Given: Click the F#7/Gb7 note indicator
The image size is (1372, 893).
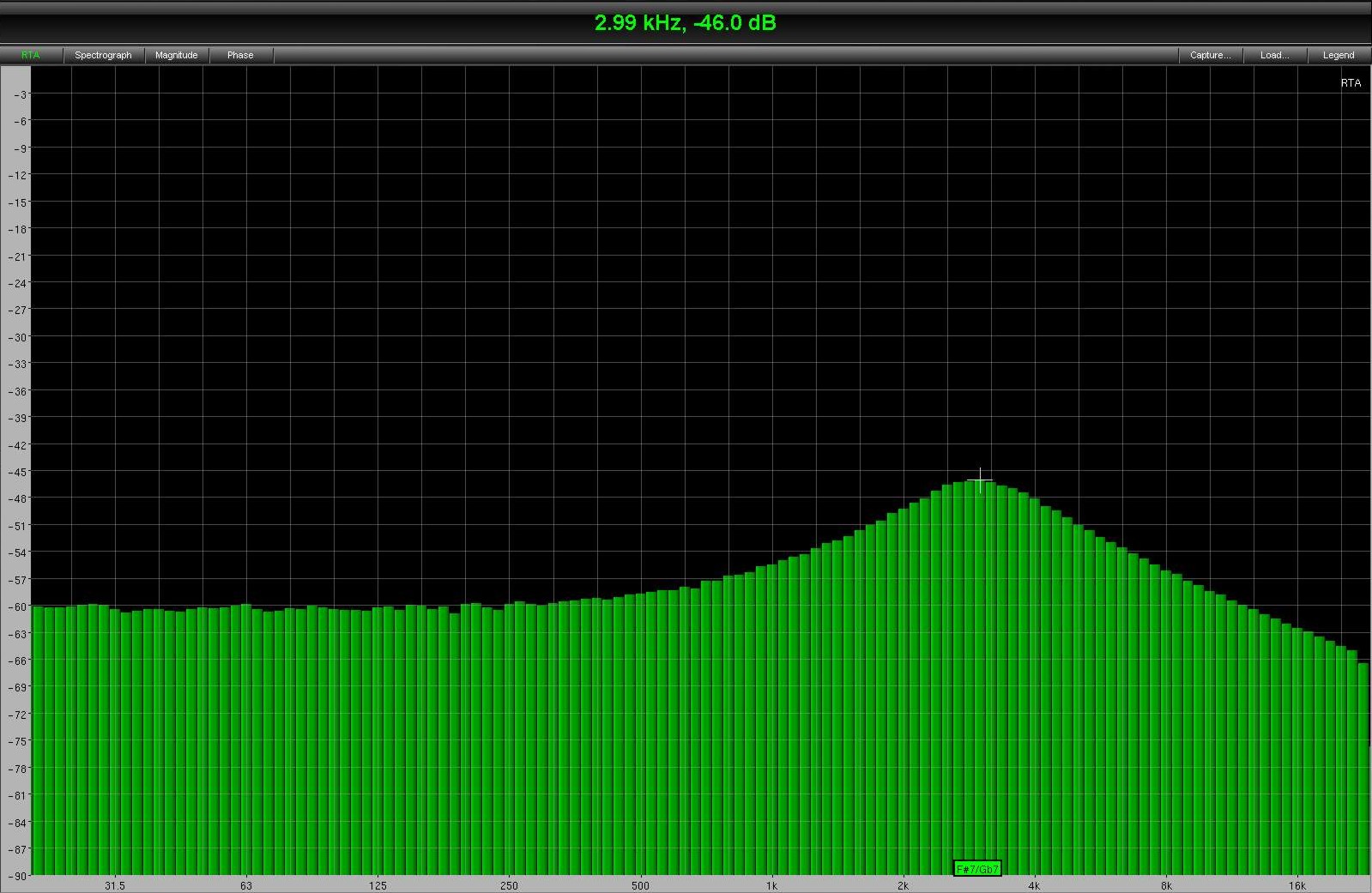Looking at the screenshot, I should 977,869.
